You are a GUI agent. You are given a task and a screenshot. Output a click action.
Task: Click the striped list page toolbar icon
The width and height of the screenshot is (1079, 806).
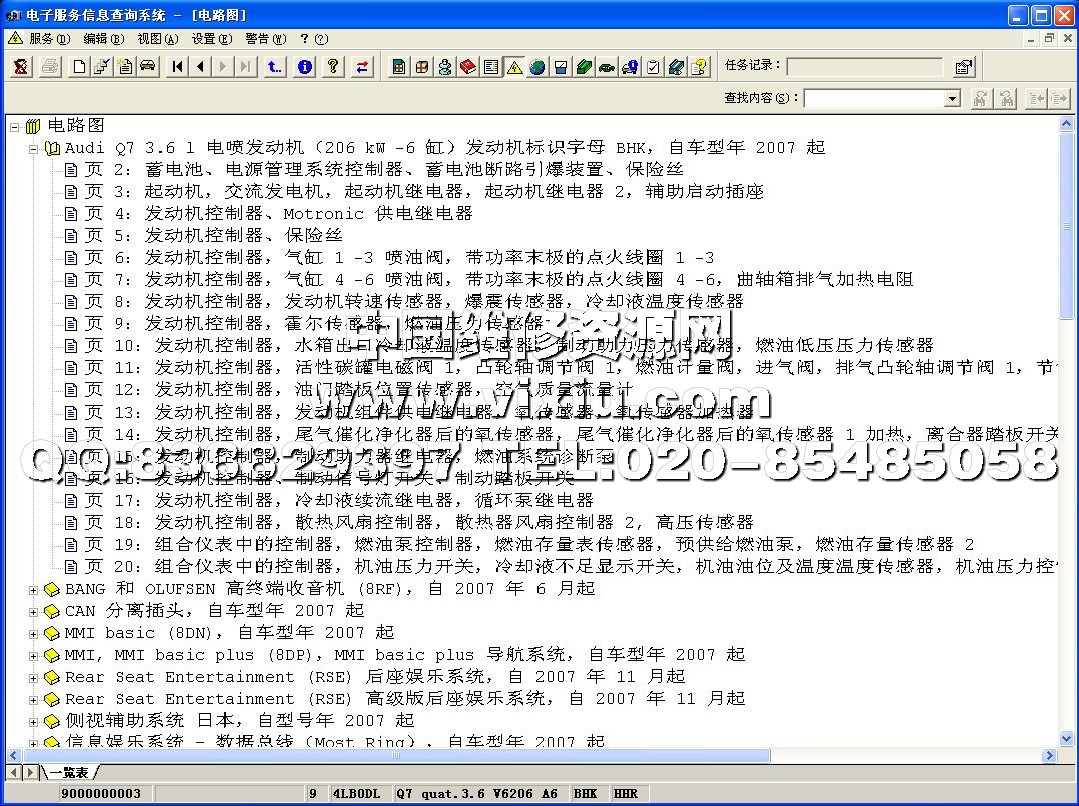[x=491, y=67]
